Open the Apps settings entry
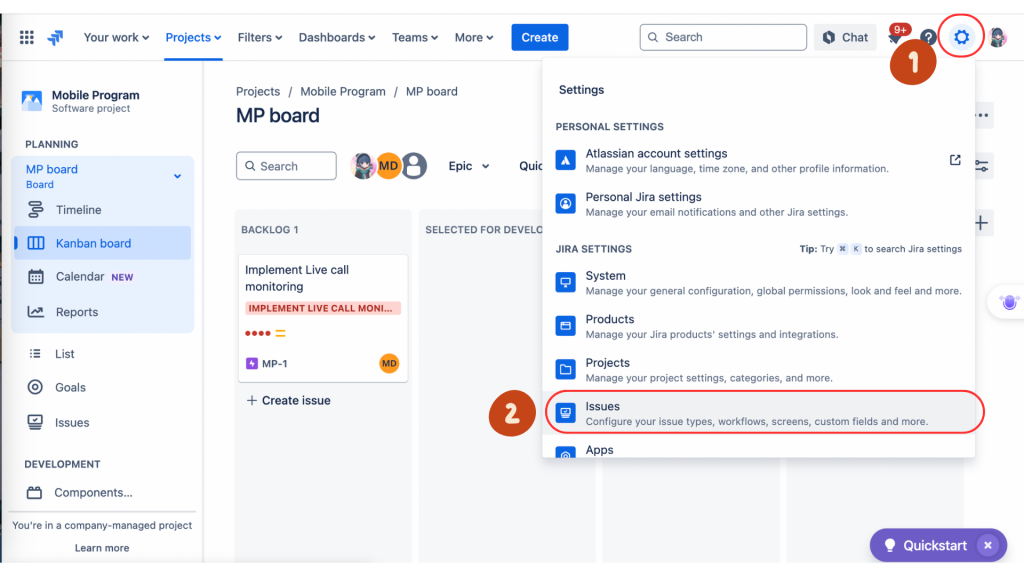 coord(758,449)
